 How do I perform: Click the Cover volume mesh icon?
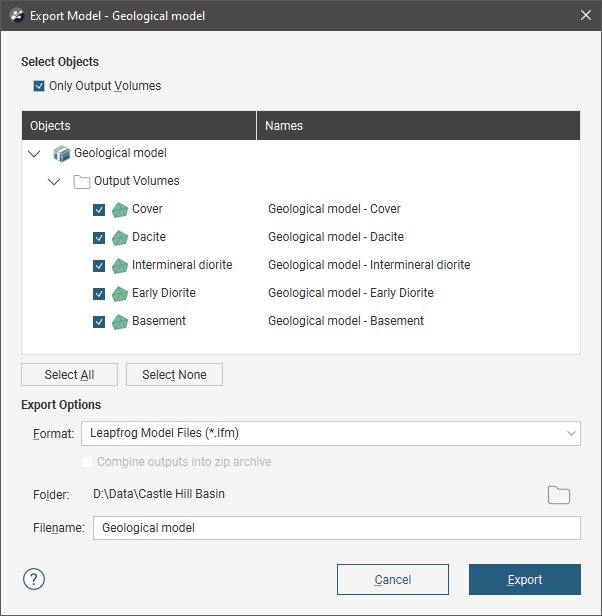click(119, 210)
